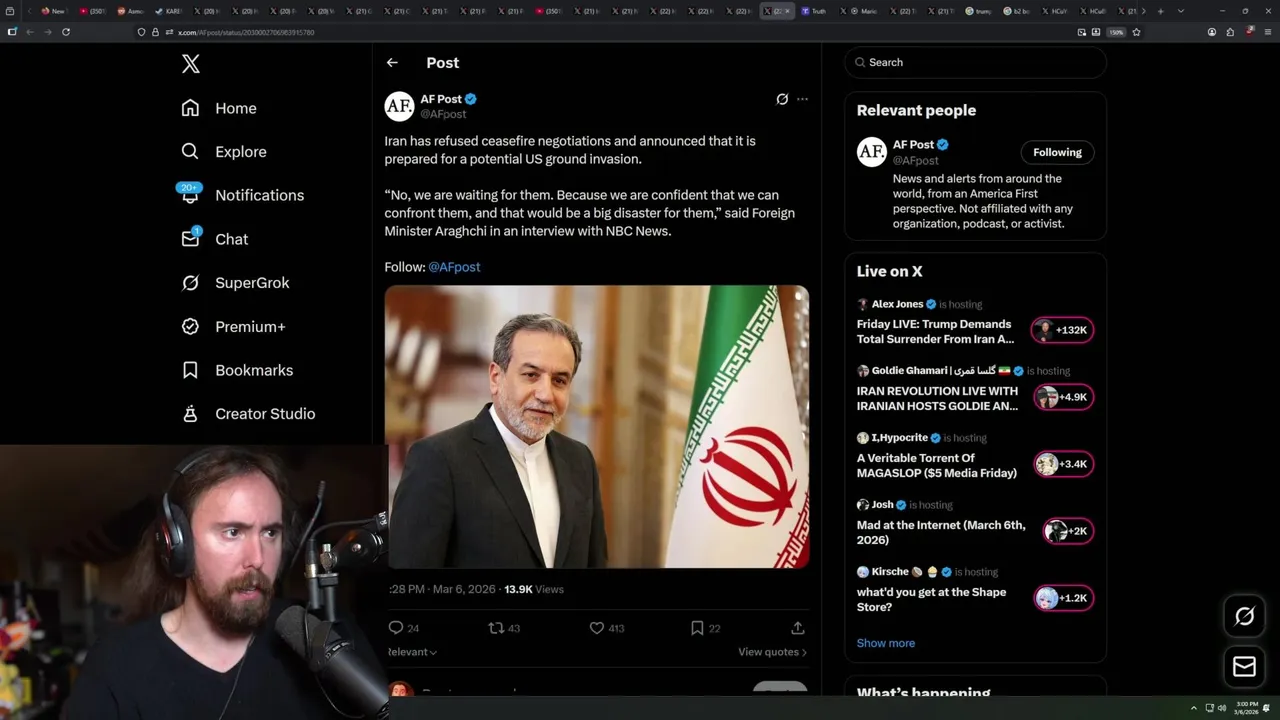The width and height of the screenshot is (1280, 720).
Task: Open the Notifications bell icon
Action: pos(190,195)
